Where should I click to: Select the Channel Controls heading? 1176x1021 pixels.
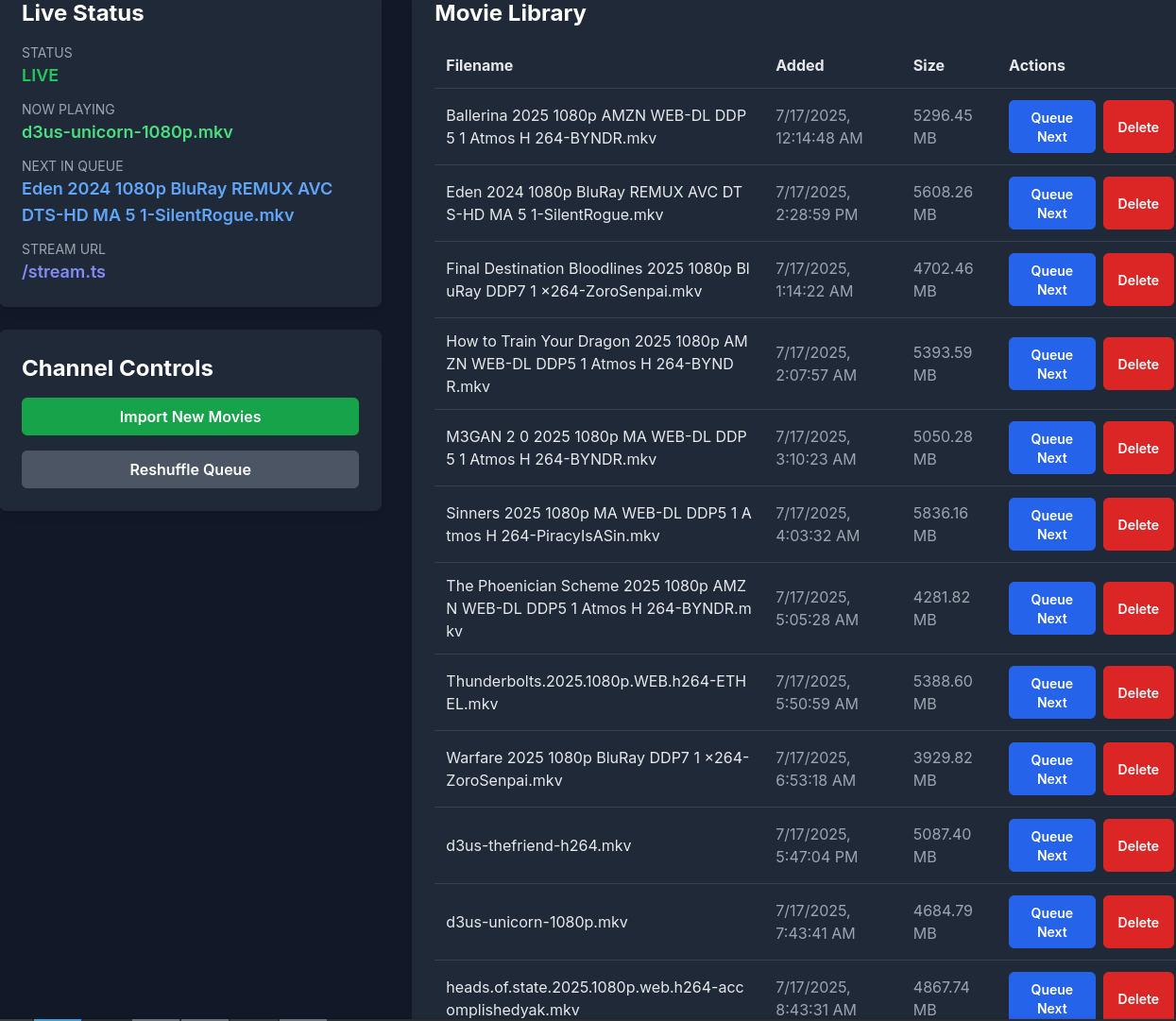pos(117,368)
